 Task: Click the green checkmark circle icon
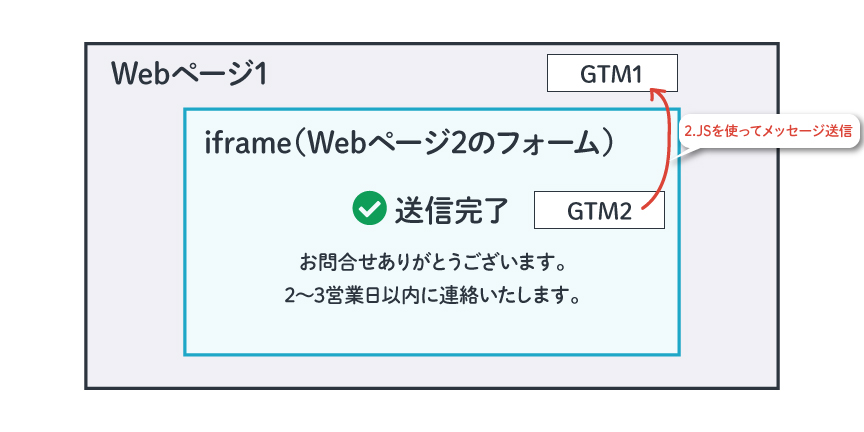point(369,208)
